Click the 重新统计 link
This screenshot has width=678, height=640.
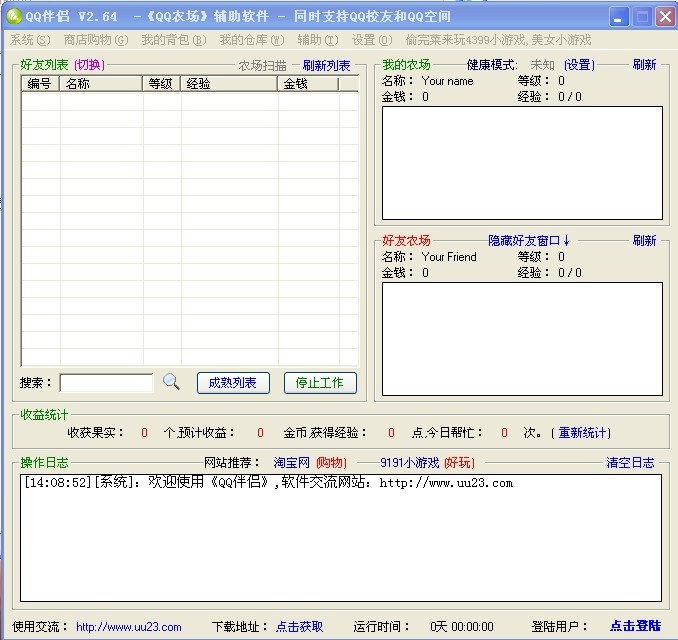click(x=582, y=432)
